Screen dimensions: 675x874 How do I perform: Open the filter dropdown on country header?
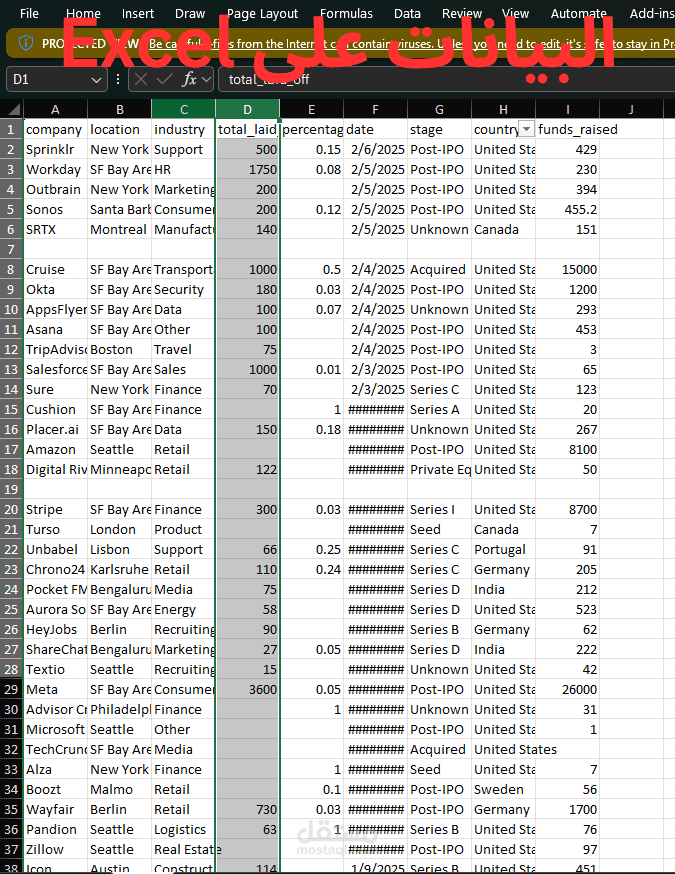526,129
